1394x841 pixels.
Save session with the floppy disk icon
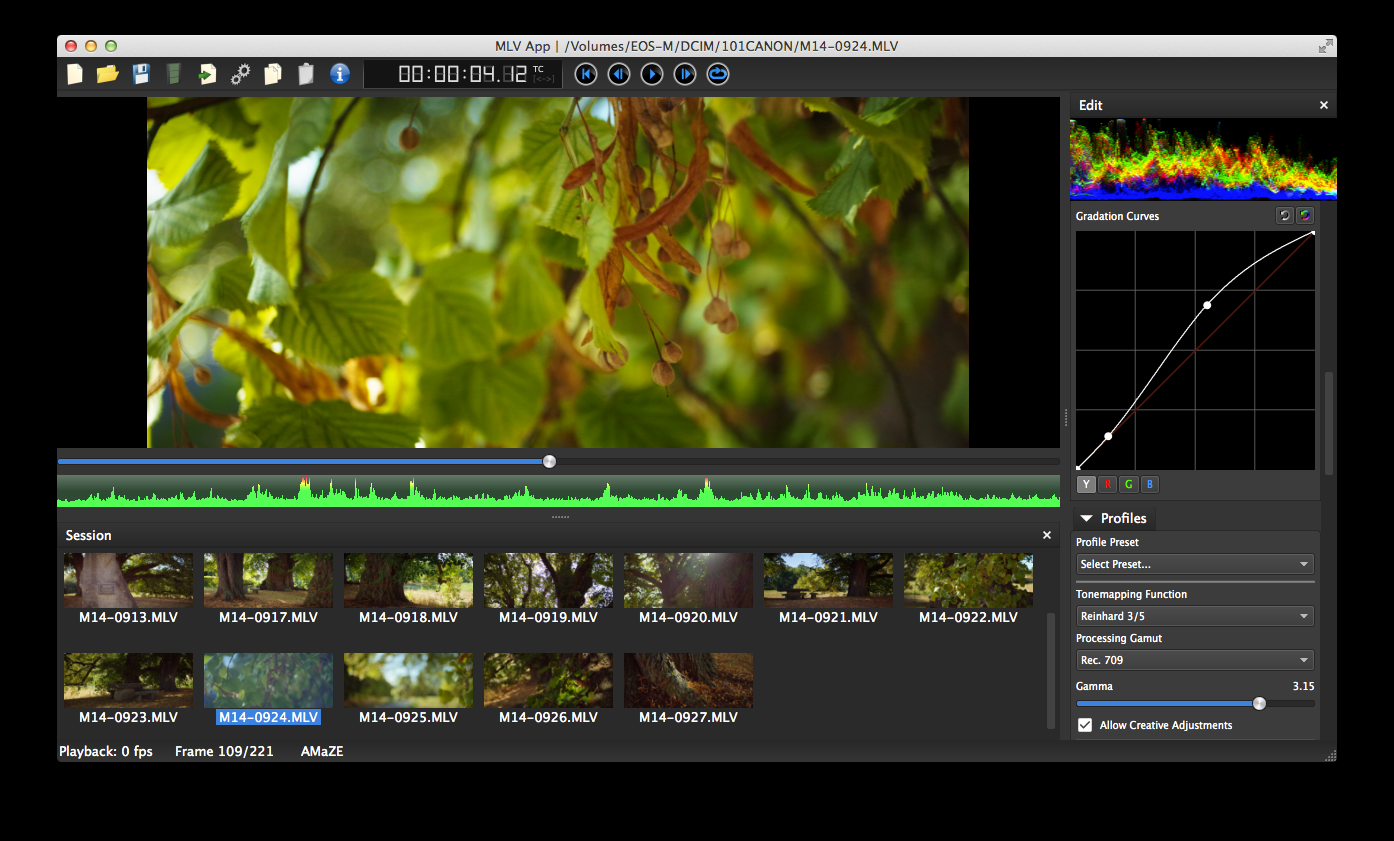point(141,74)
